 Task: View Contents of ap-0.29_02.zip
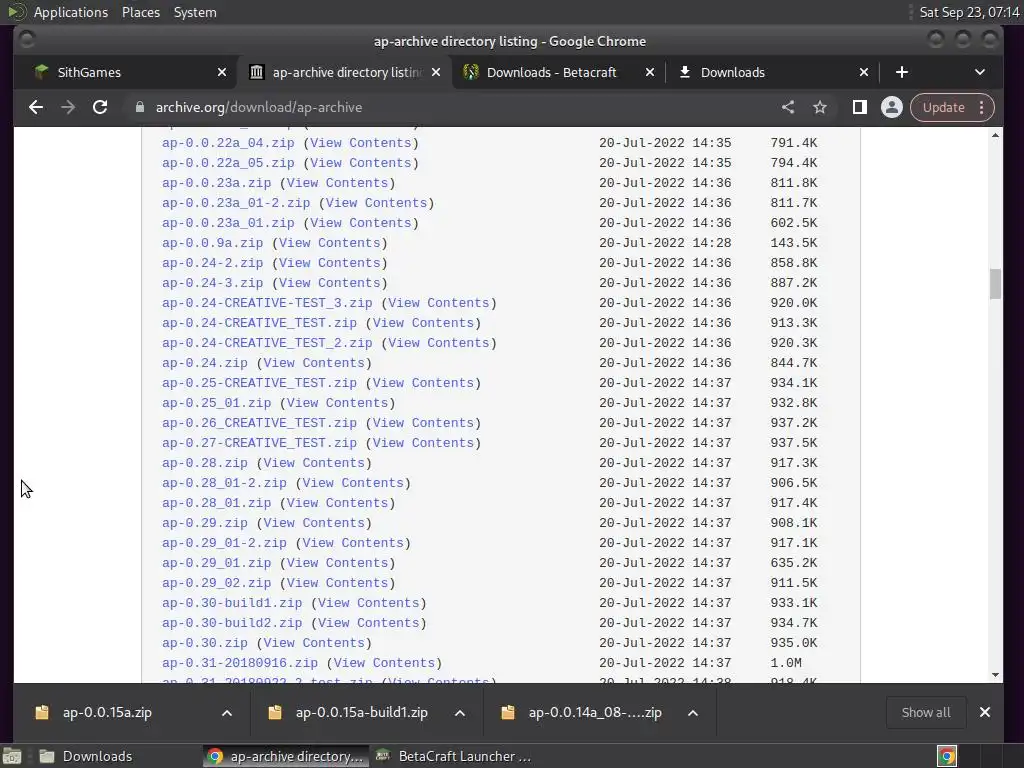[x=337, y=583]
